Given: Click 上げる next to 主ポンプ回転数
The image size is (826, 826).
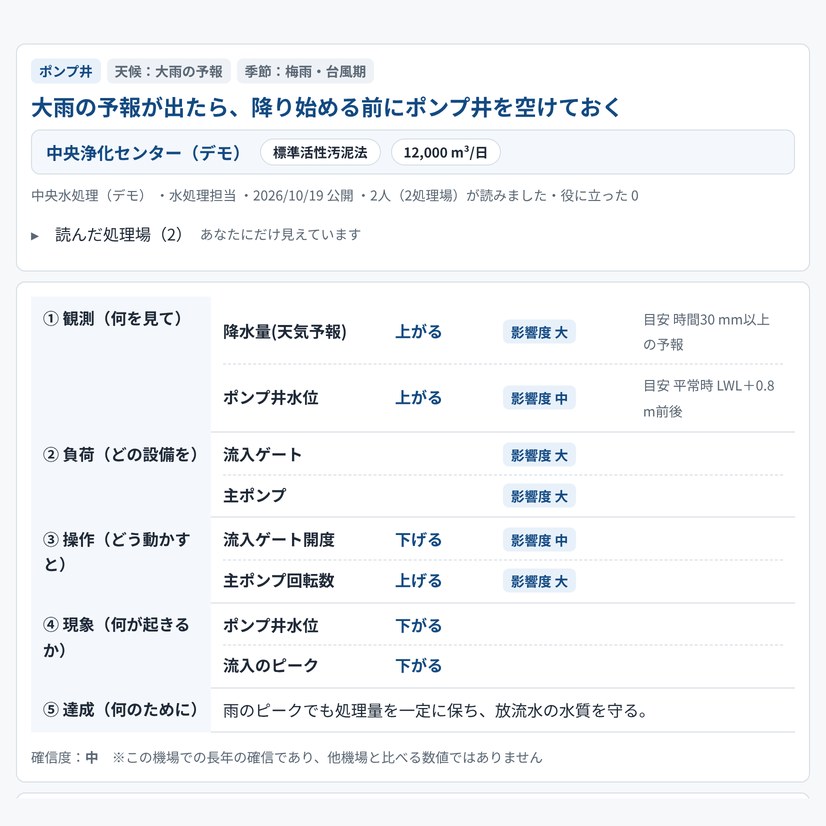Looking at the screenshot, I should pyautogui.click(x=419, y=581).
